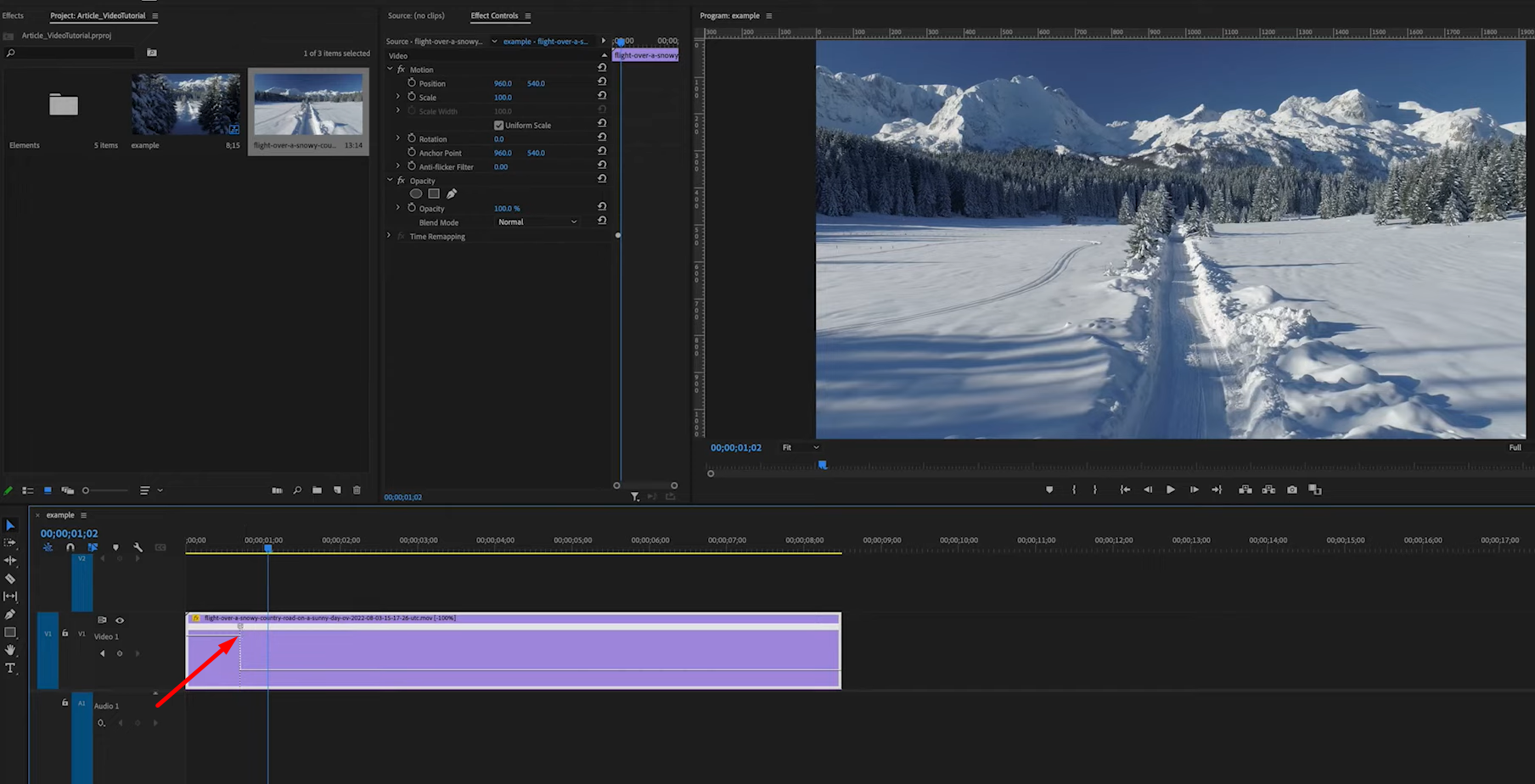The width and height of the screenshot is (1535, 784).
Task: Switch to the Effects panel tab
Action: tap(14, 14)
